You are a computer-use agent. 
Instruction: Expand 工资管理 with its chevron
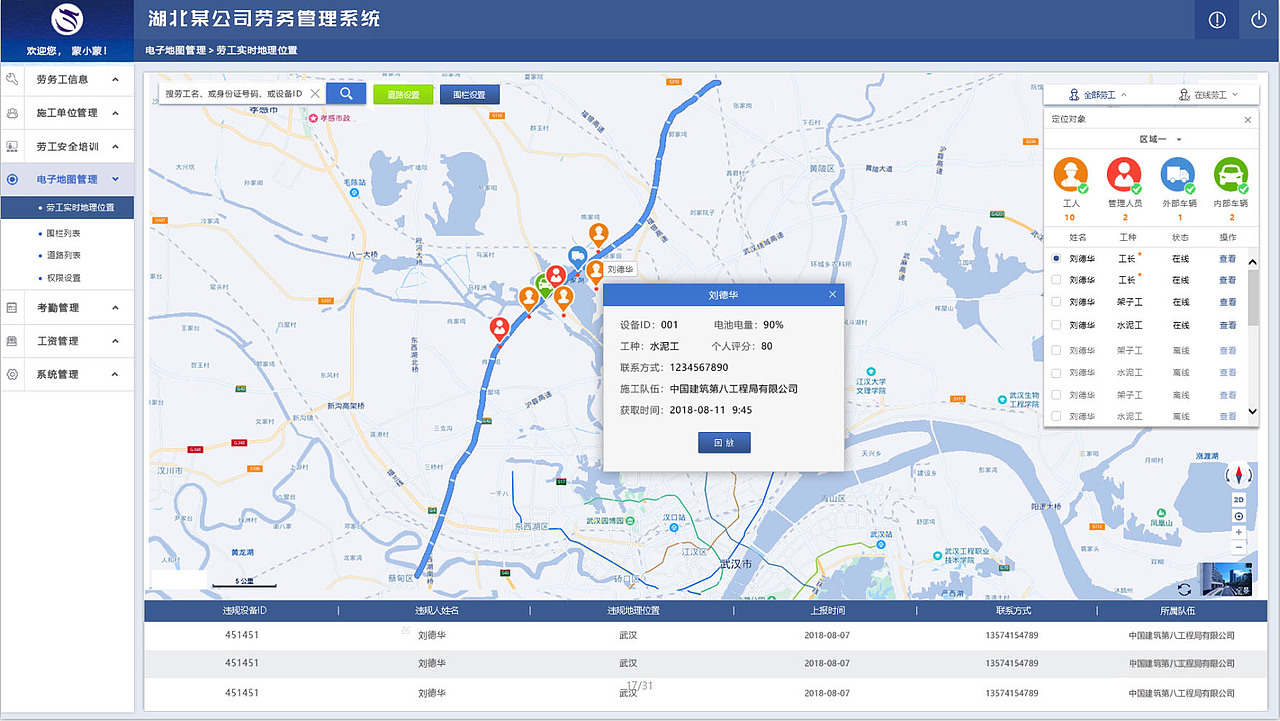[115, 341]
